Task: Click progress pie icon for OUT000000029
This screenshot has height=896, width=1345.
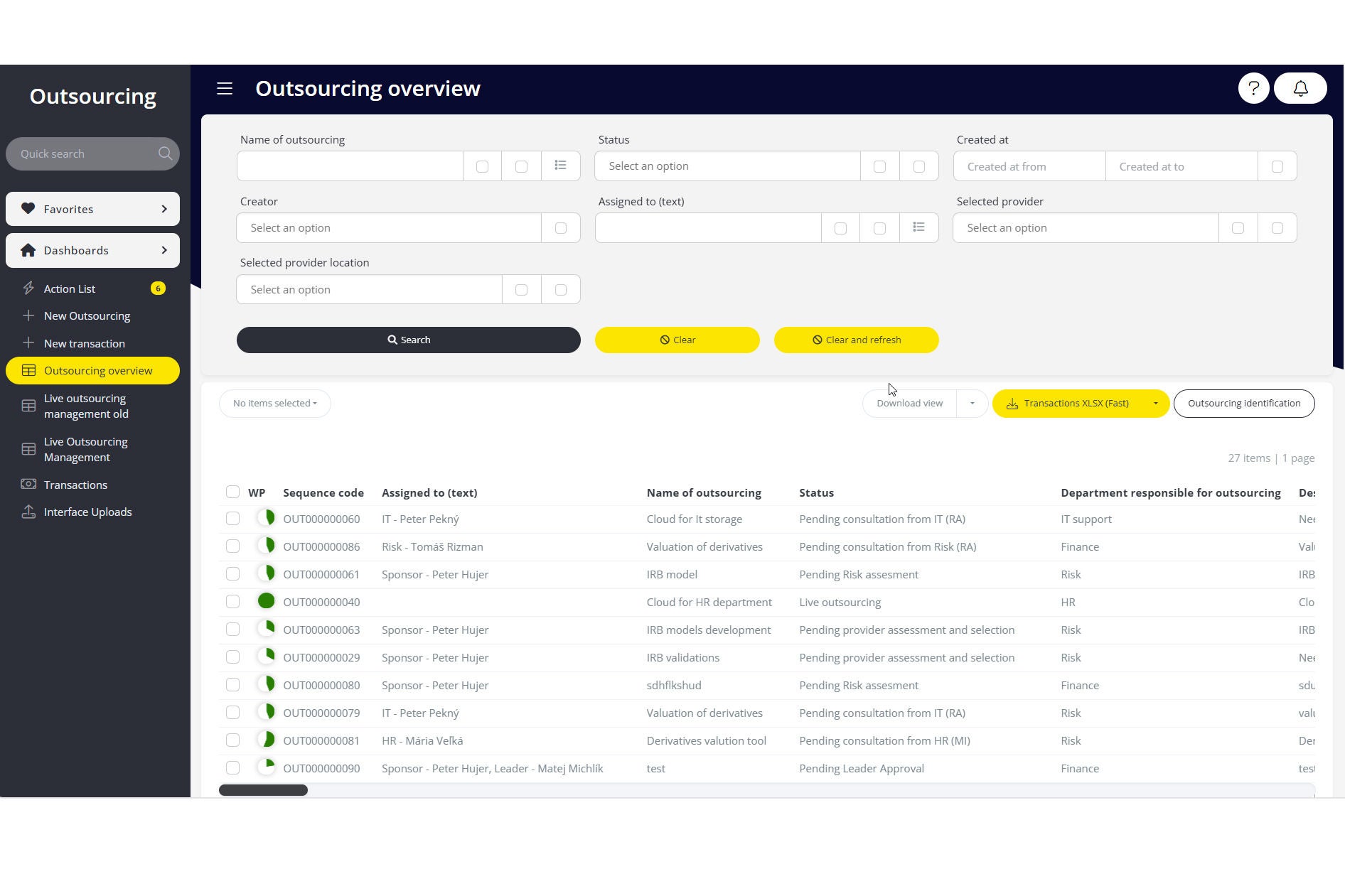Action: (266, 657)
